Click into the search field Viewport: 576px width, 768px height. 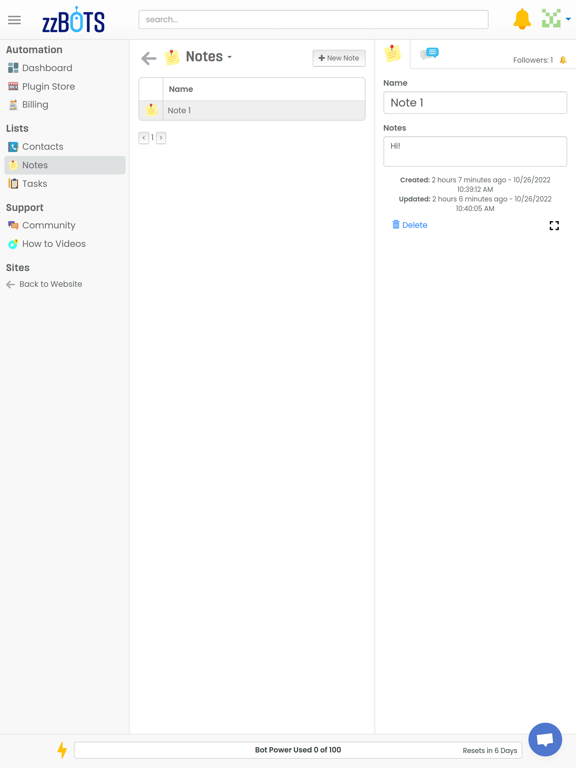point(313,20)
